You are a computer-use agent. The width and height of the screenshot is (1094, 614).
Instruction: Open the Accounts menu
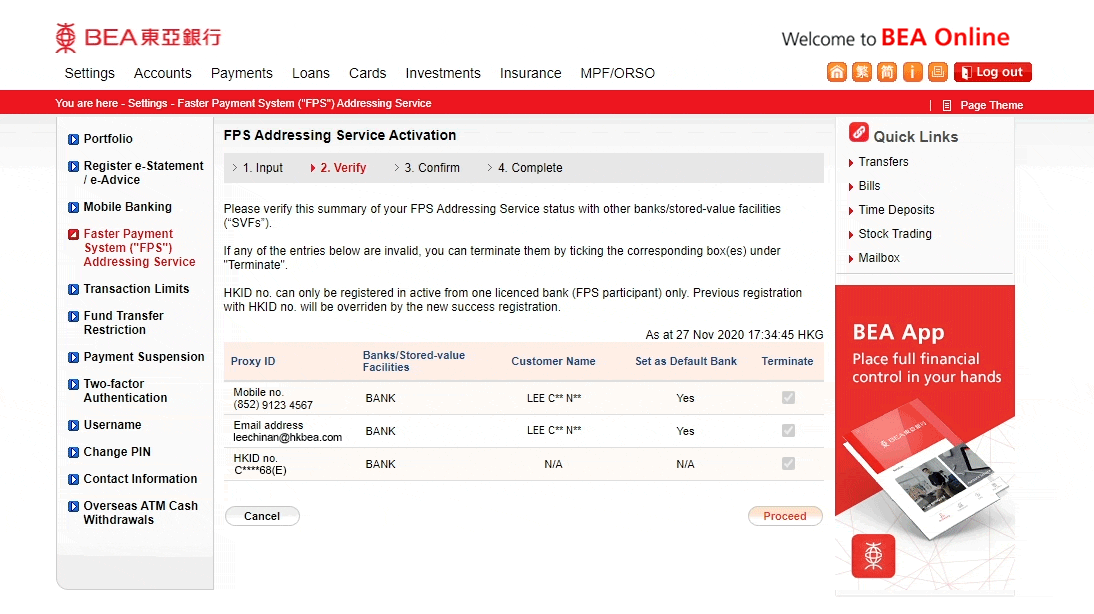click(x=163, y=73)
